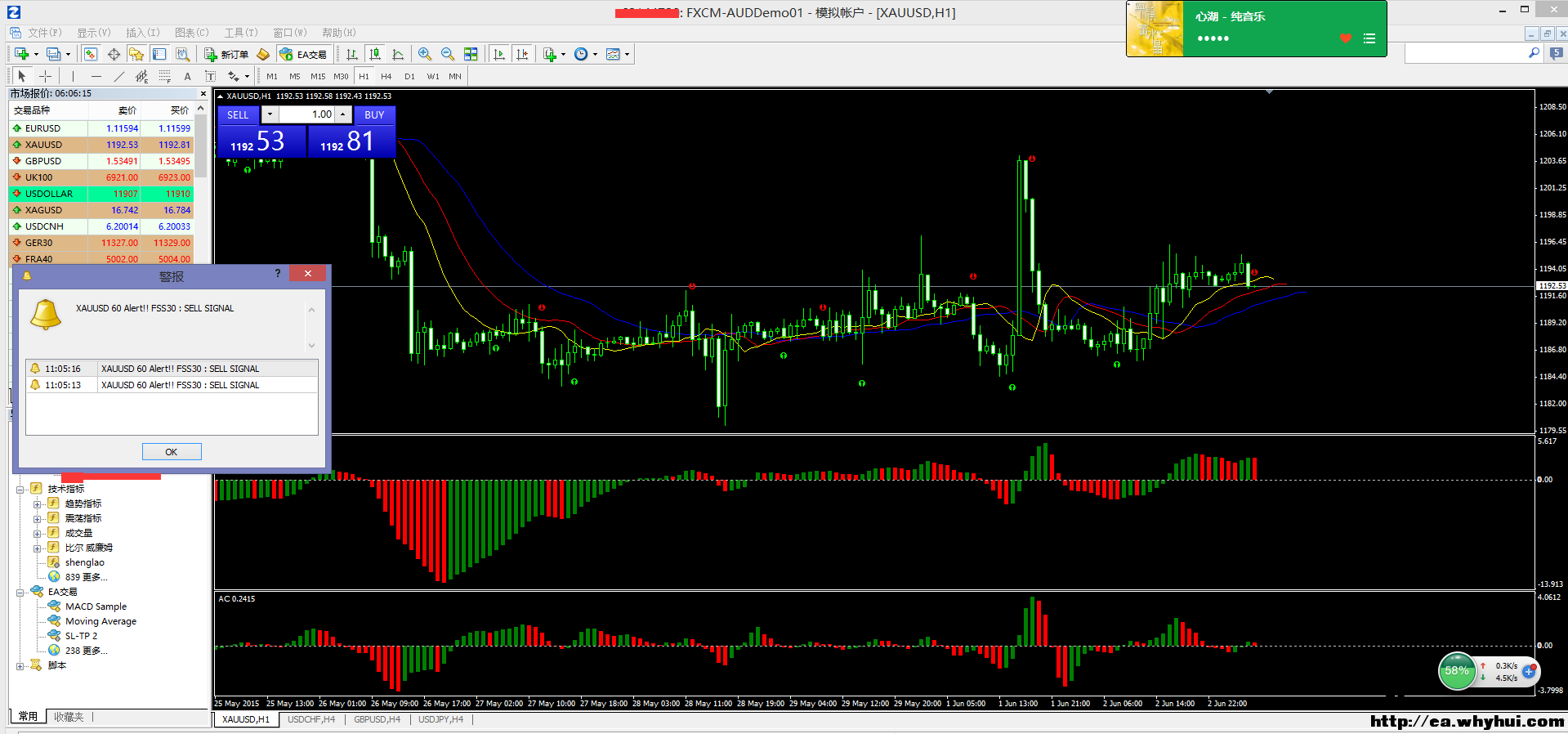
Task: Toggle chart auto scroll button
Action: click(x=499, y=54)
